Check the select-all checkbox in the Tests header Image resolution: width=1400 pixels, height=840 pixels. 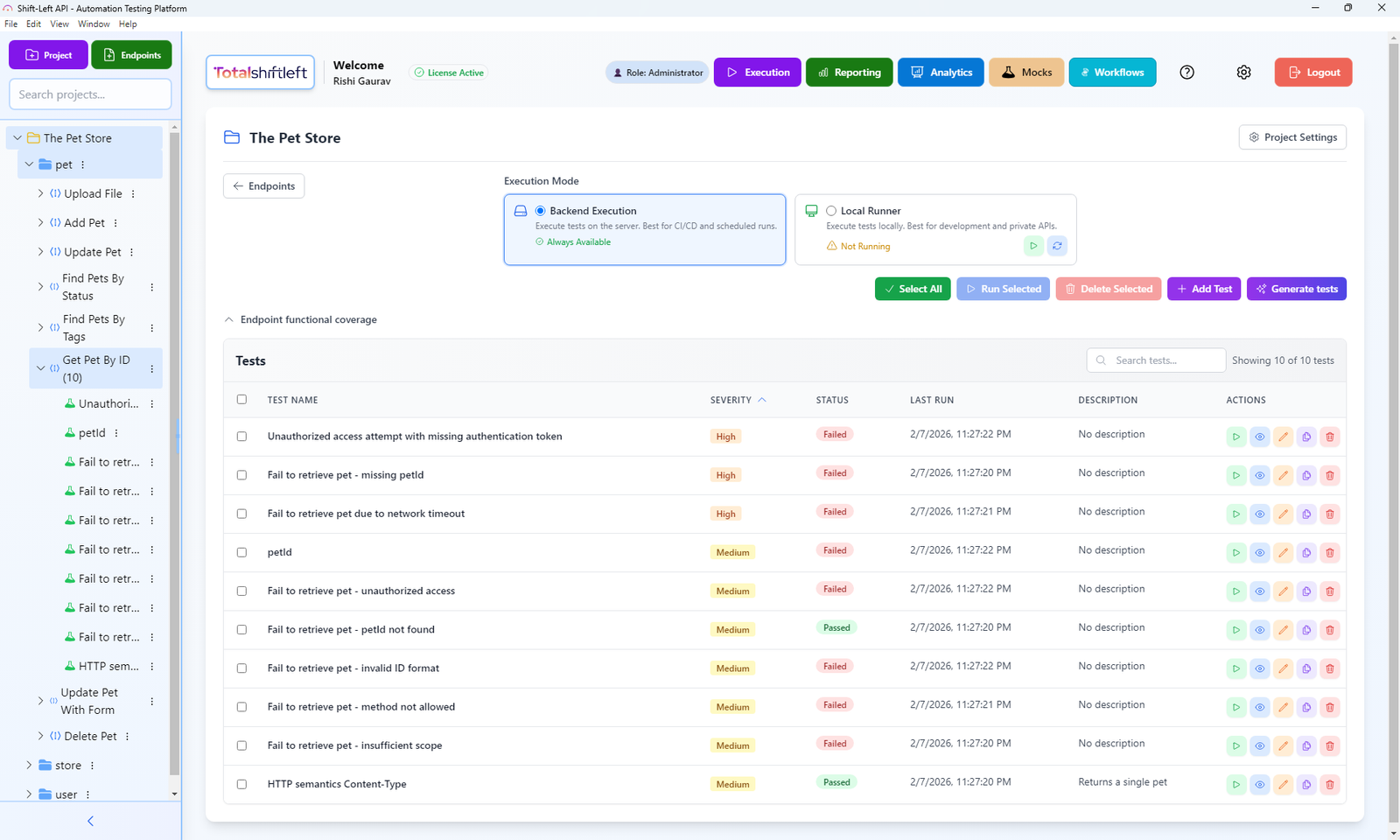click(x=241, y=399)
